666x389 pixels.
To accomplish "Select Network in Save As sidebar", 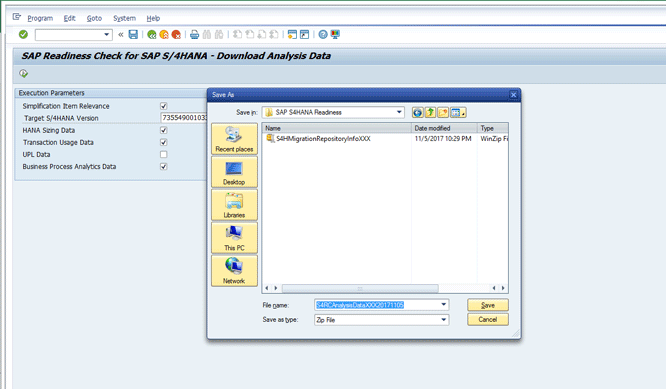I will click(x=234, y=271).
